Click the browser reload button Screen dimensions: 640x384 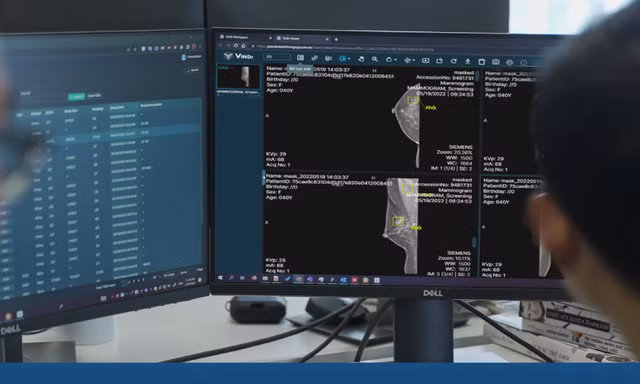pyautogui.click(x=236, y=45)
